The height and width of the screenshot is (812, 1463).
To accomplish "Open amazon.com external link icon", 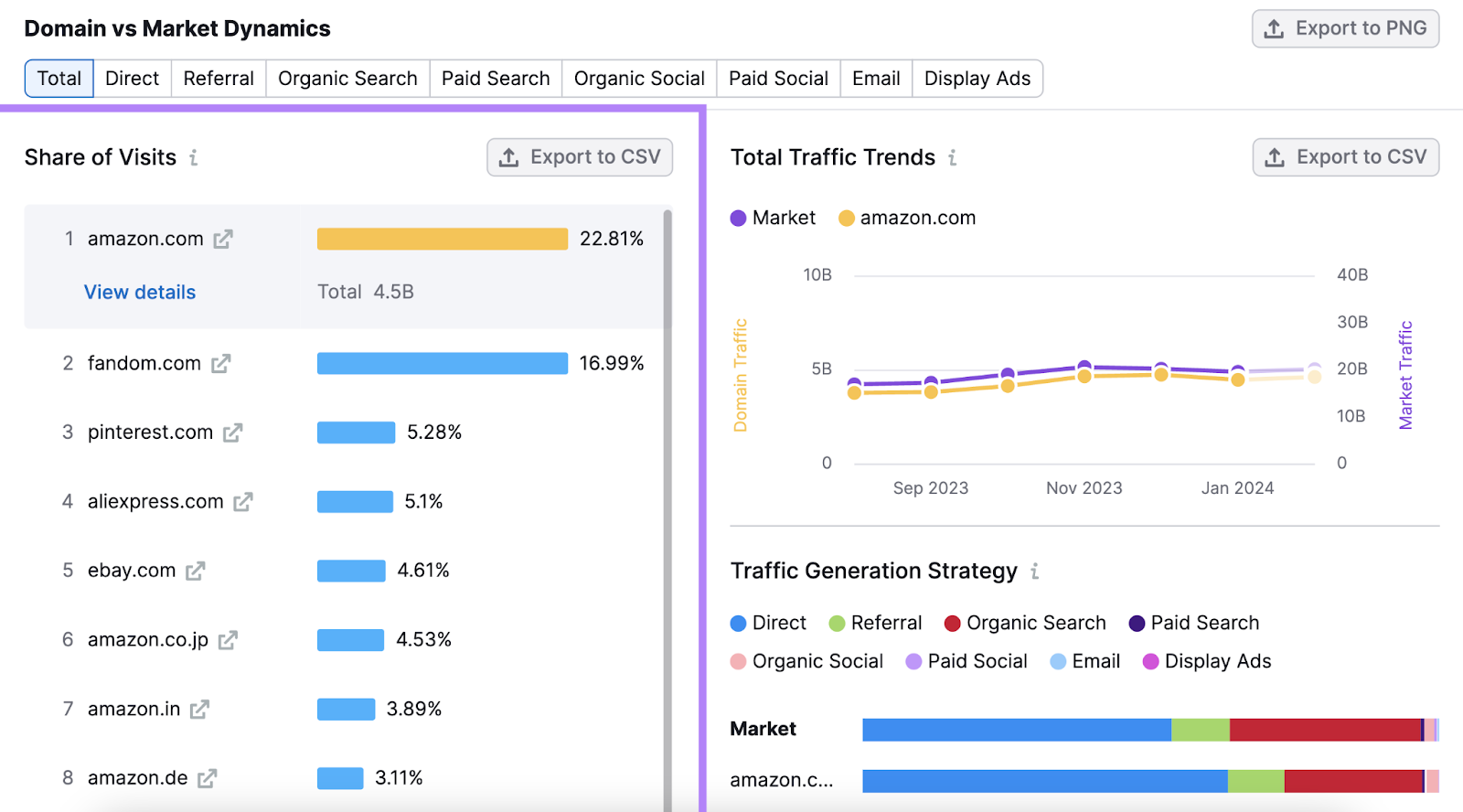I will pyautogui.click(x=223, y=240).
